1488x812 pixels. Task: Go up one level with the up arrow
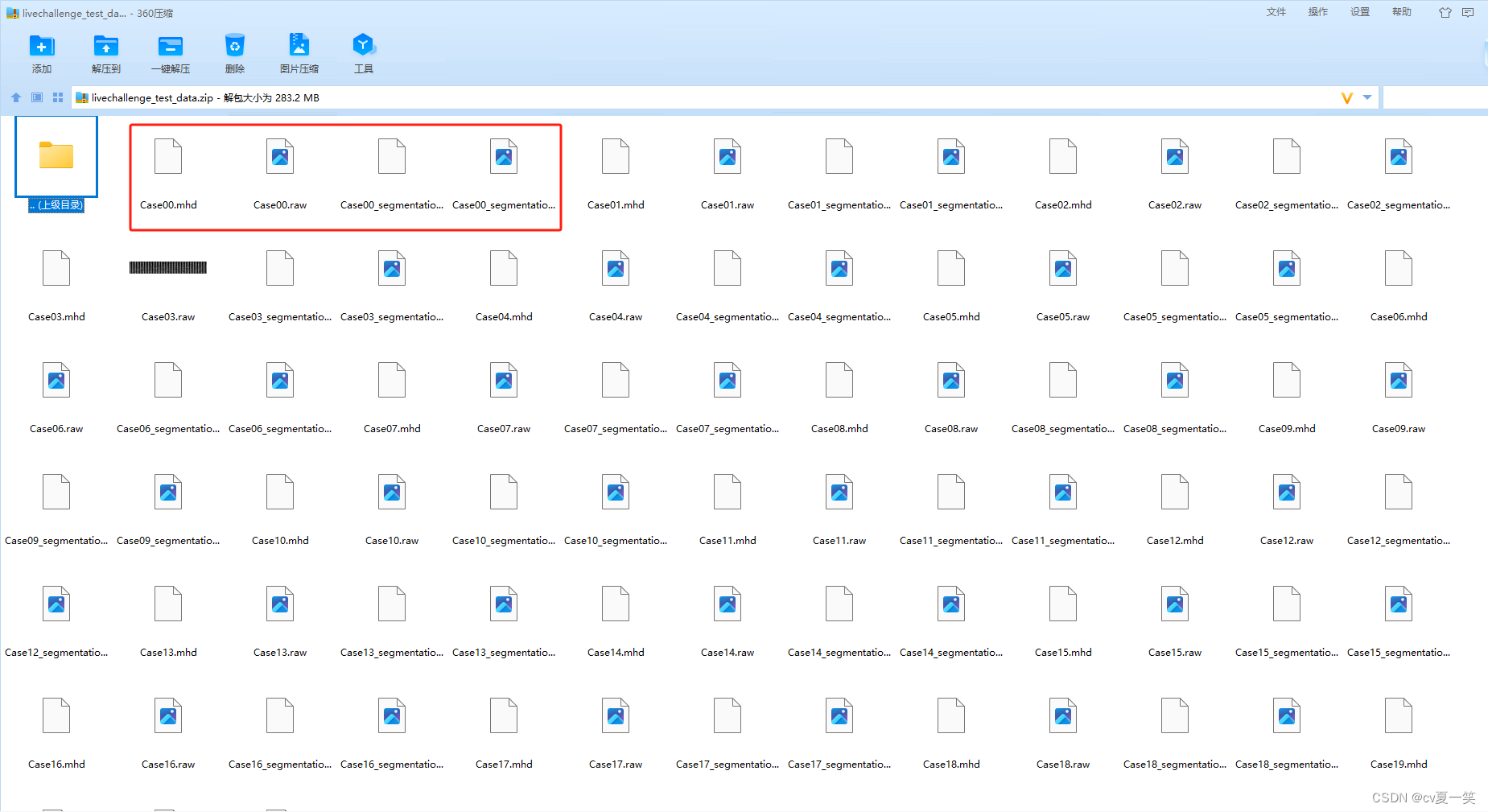16,97
